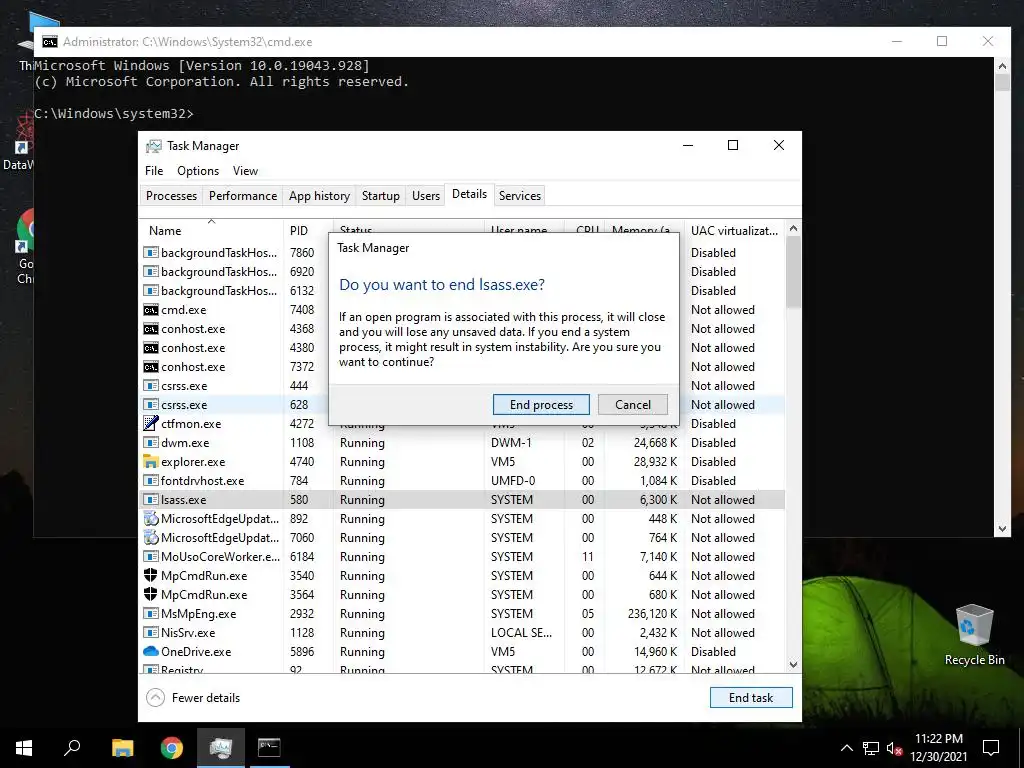Select the csrss.exe row with PID 628

(462, 405)
